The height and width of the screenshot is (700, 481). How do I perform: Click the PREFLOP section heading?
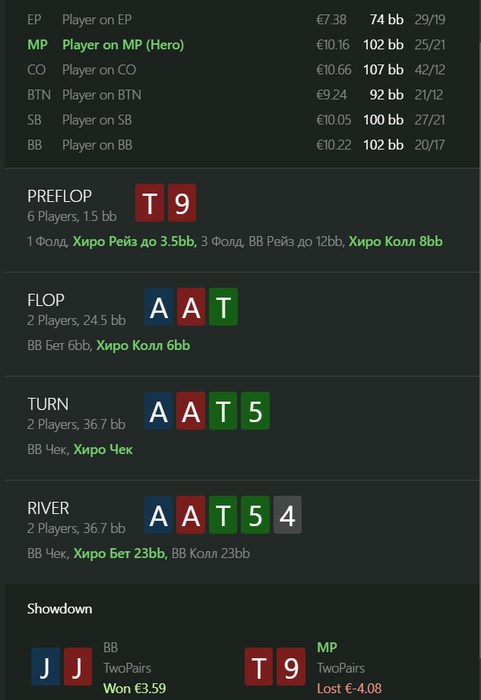[x=59, y=196]
